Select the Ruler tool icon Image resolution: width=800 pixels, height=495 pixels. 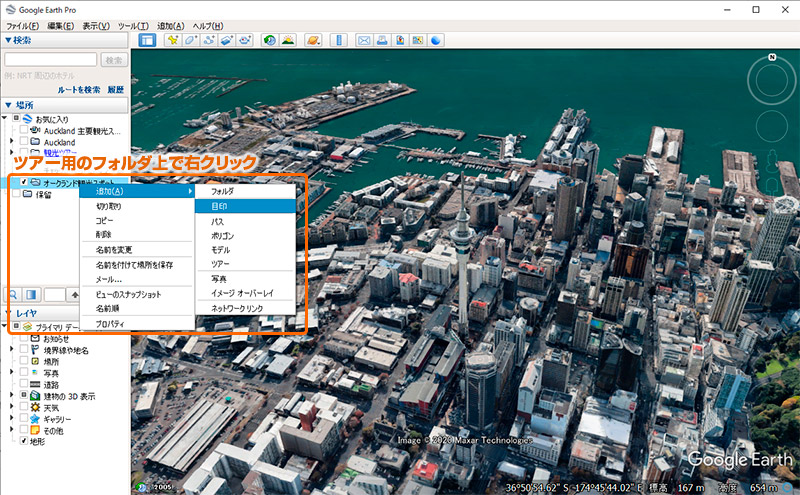(x=339, y=40)
